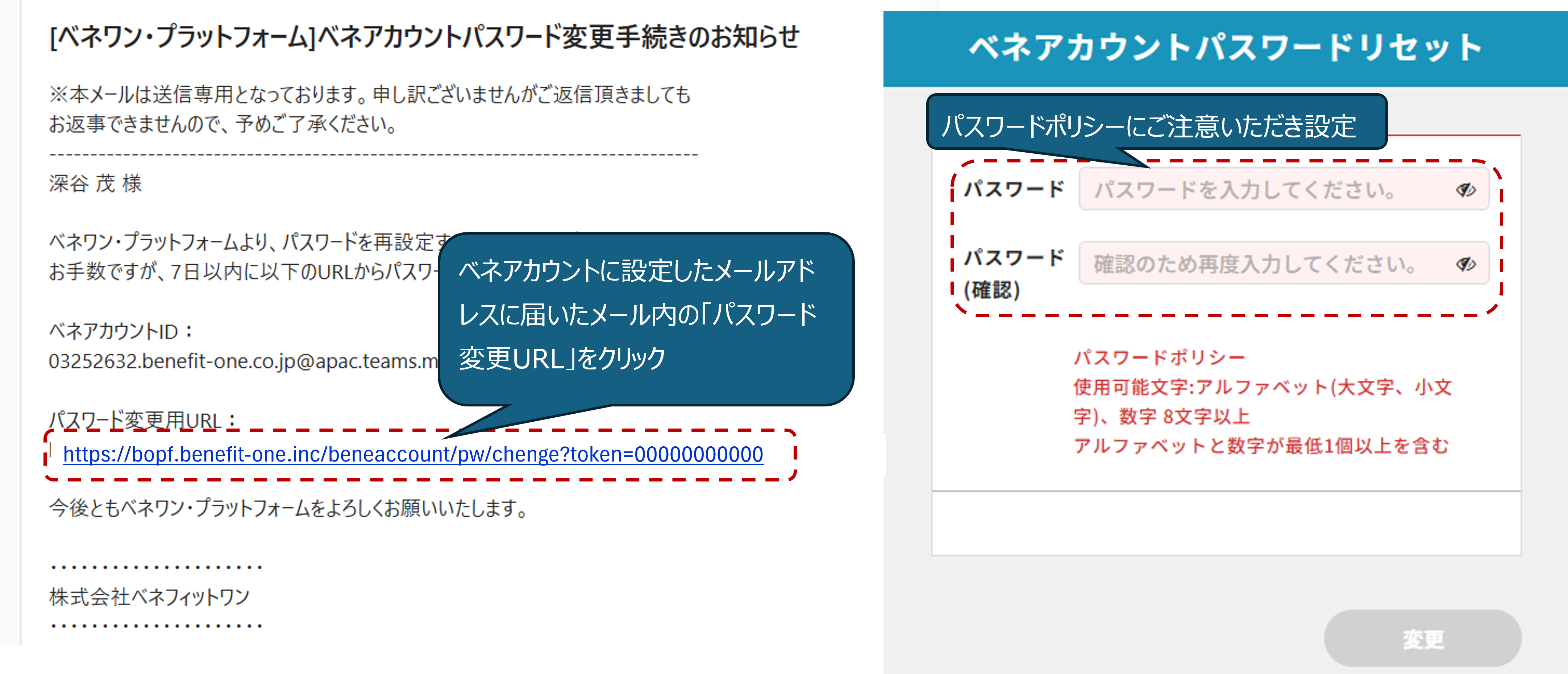The image size is (1568, 674).
Task: Click the パスワード(確認) input field
Action: point(1284,263)
